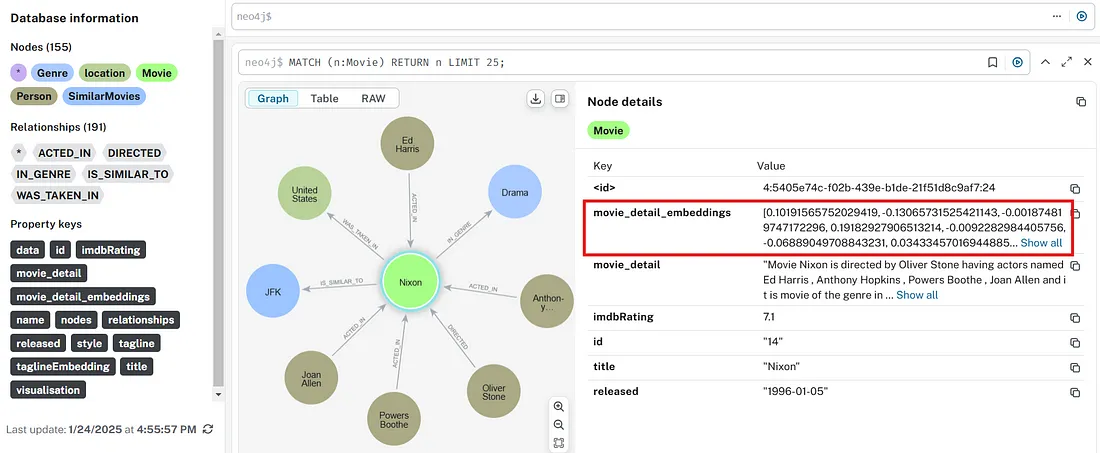Collapse the query result frame
Image resolution: width=1100 pixels, height=453 pixels.
point(1045,62)
